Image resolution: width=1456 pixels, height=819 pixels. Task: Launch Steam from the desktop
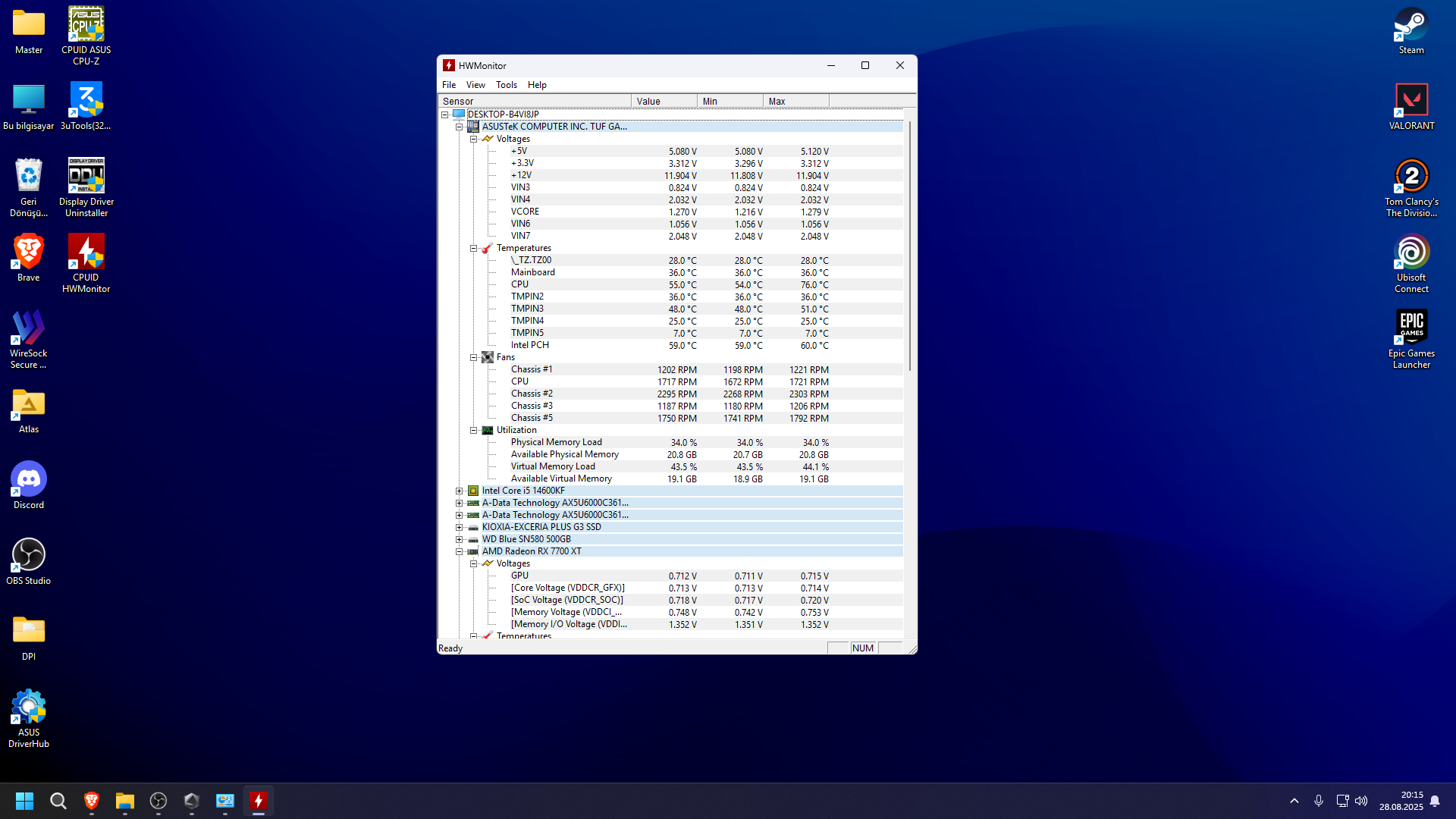1411,32
